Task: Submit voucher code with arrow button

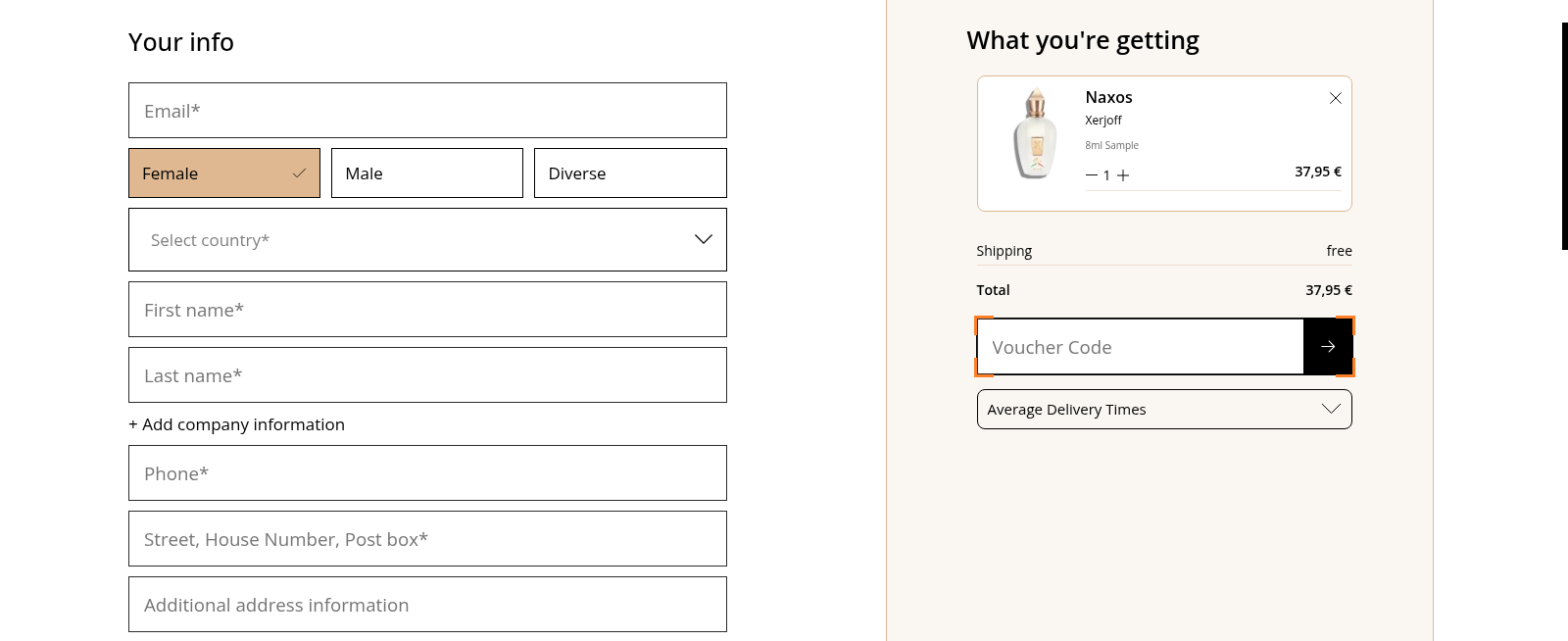Action: click(x=1328, y=347)
